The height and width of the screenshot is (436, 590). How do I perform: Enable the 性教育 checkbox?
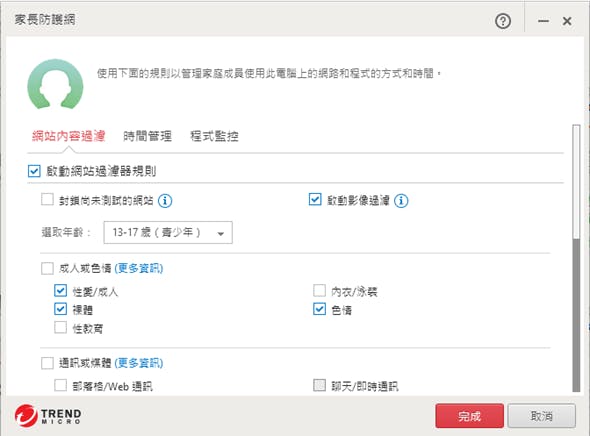60,327
